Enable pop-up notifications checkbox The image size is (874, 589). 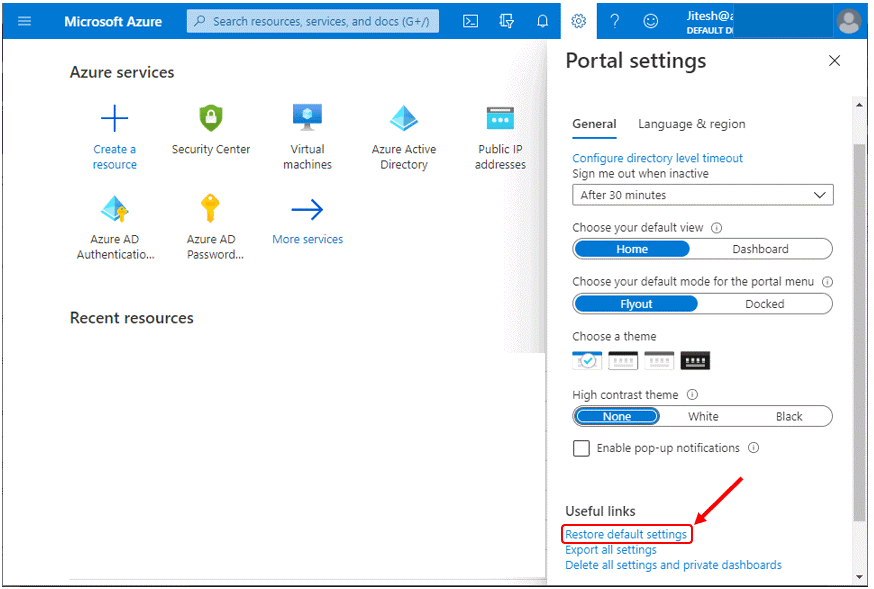[581, 448]
